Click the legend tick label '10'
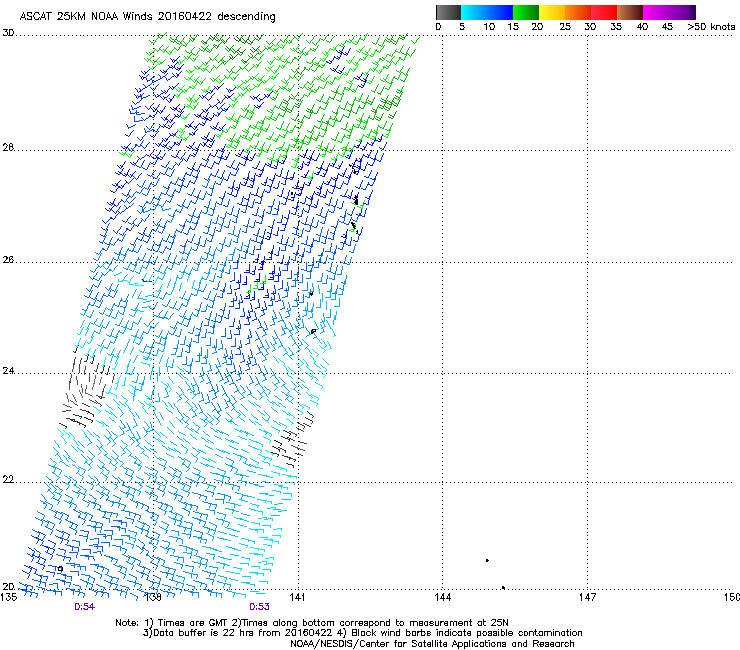The height and width of the screenshot is (650, 740). coord(489,27)
